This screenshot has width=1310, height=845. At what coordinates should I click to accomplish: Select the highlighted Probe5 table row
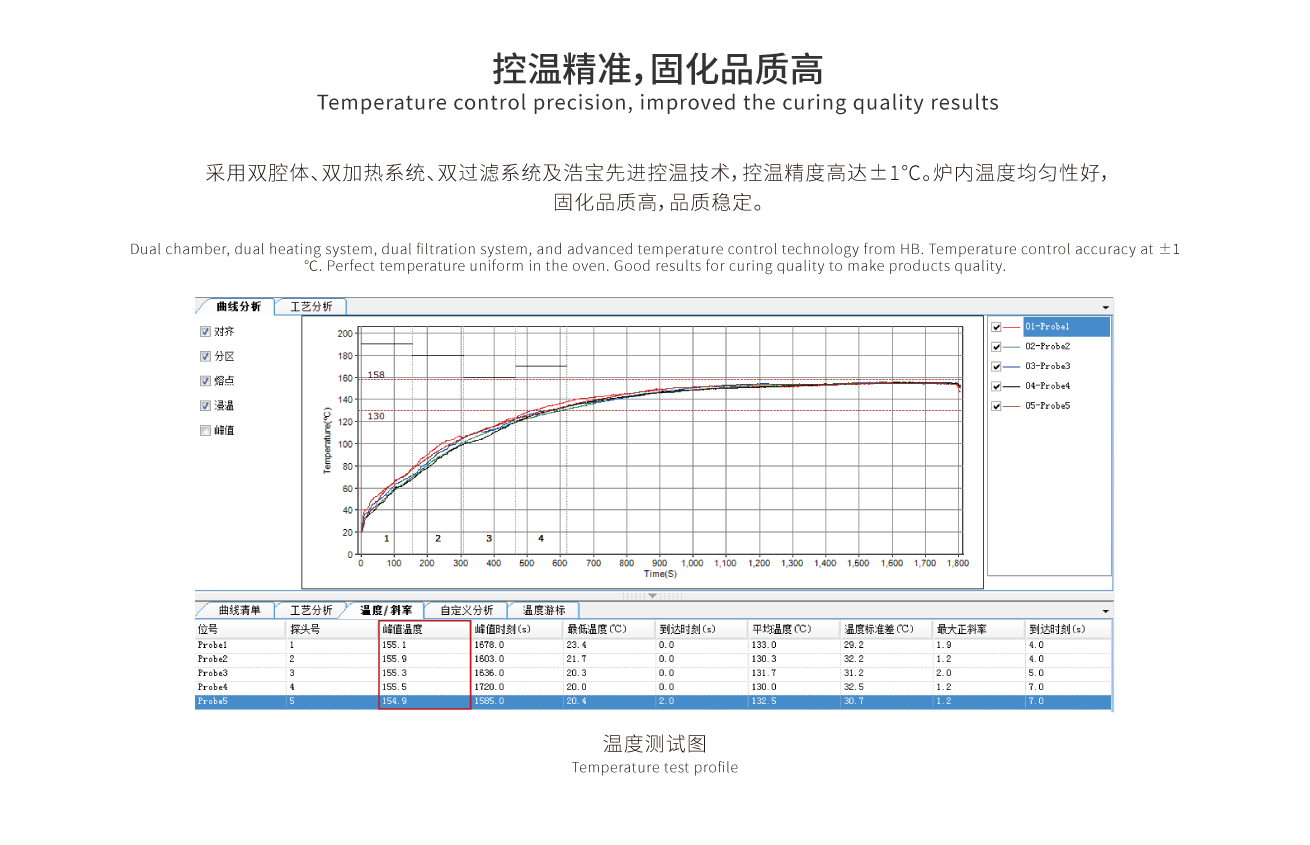tap(653, 702)
